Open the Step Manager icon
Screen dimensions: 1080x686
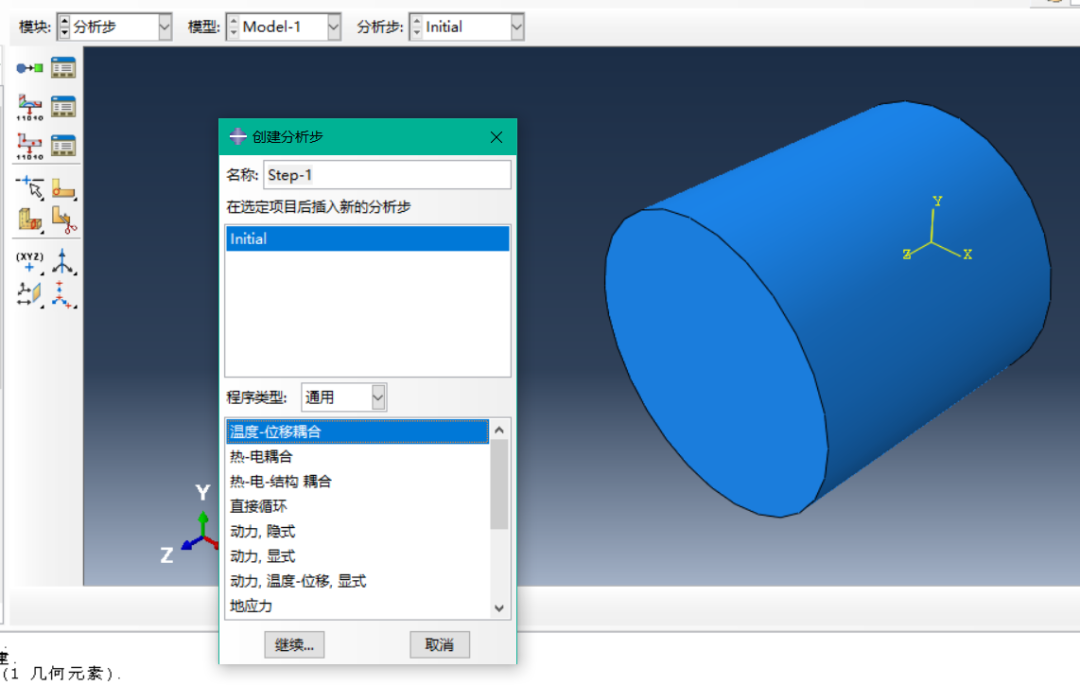(x=64, y=68)
